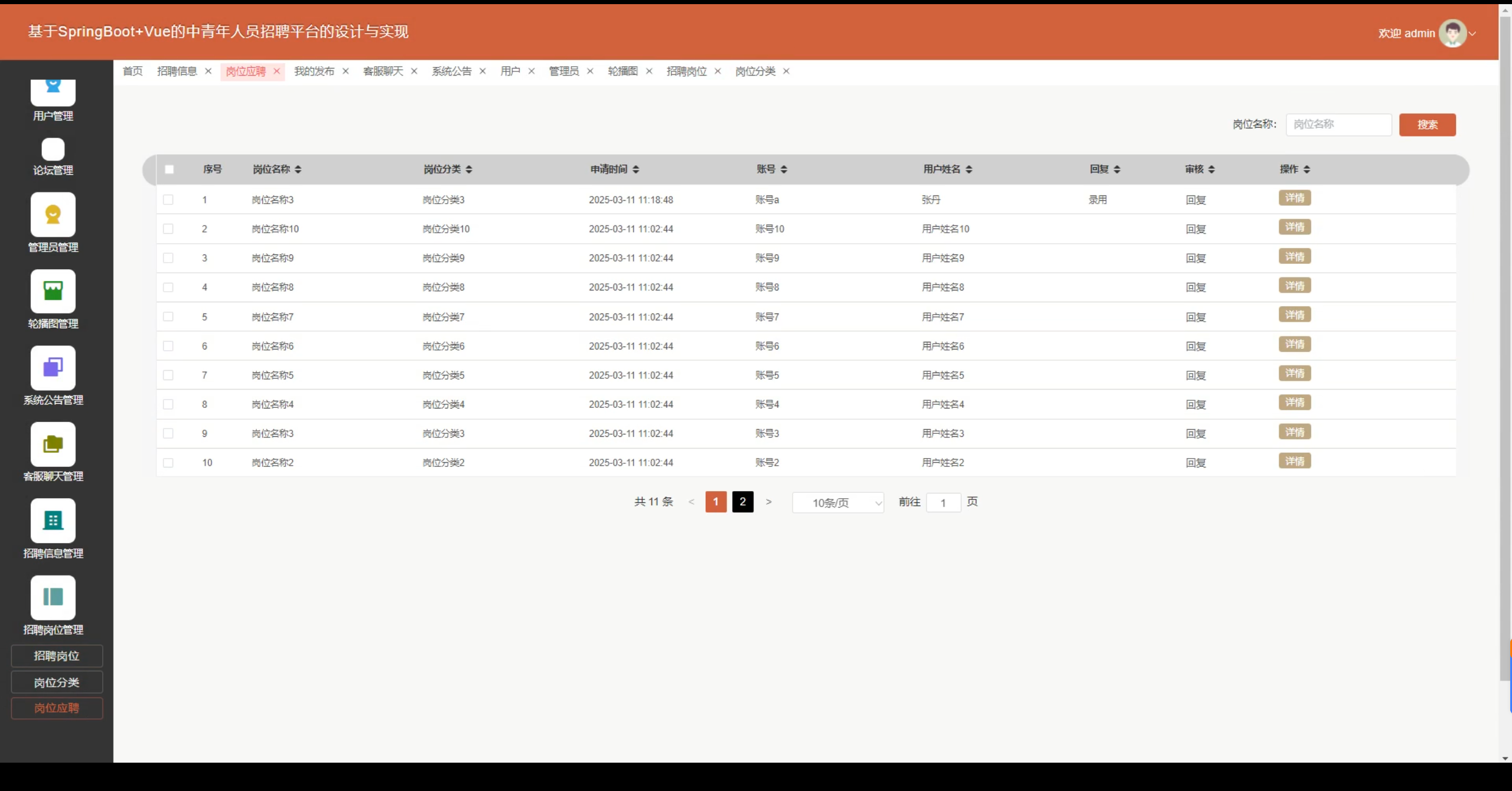1512x791 pixels.
Task: Click the 岗位名称 search input field
Action: [x=1338, y=125]
